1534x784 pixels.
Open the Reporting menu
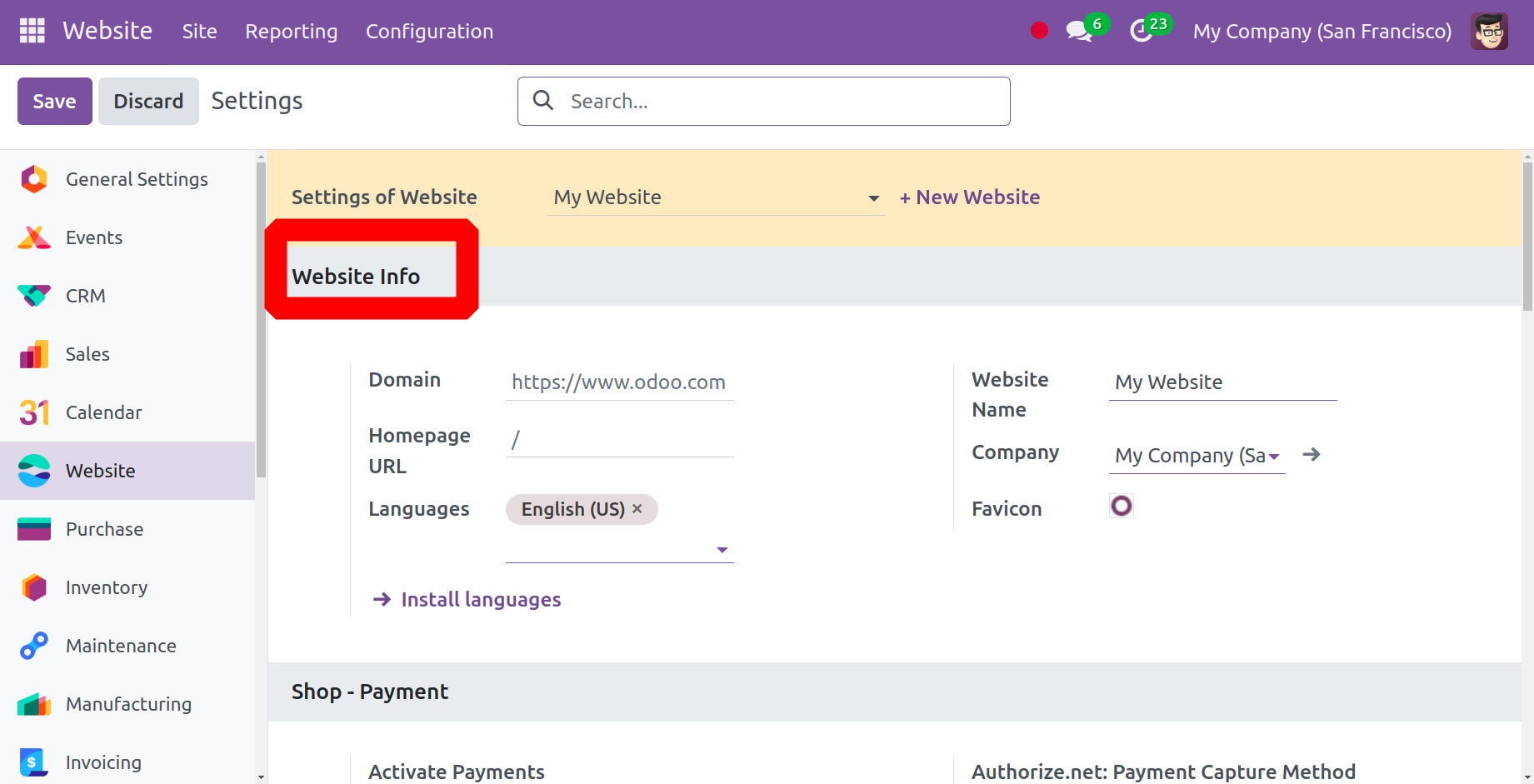point(291,32)
